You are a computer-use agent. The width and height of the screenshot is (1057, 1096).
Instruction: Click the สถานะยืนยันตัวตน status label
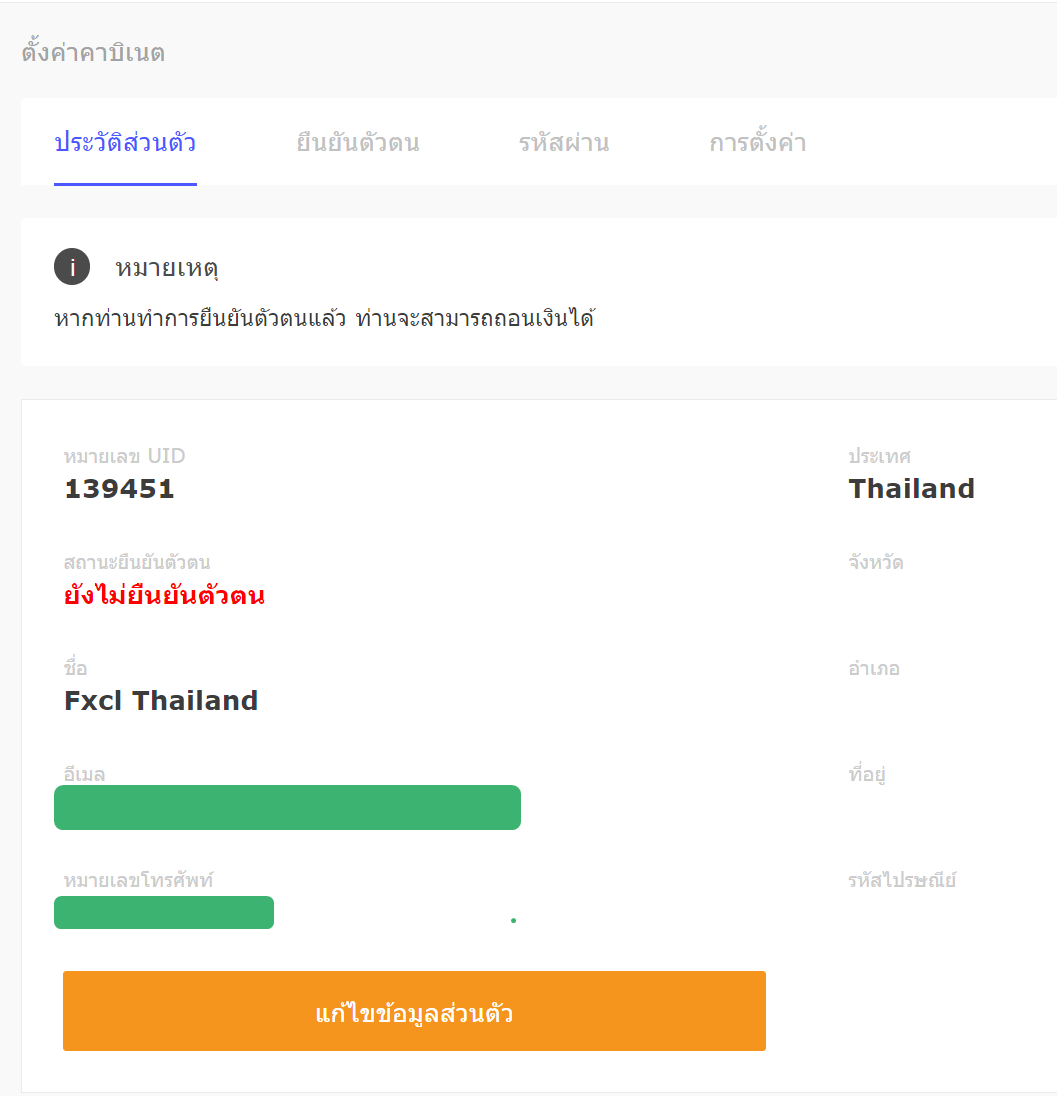click(135, 562)
